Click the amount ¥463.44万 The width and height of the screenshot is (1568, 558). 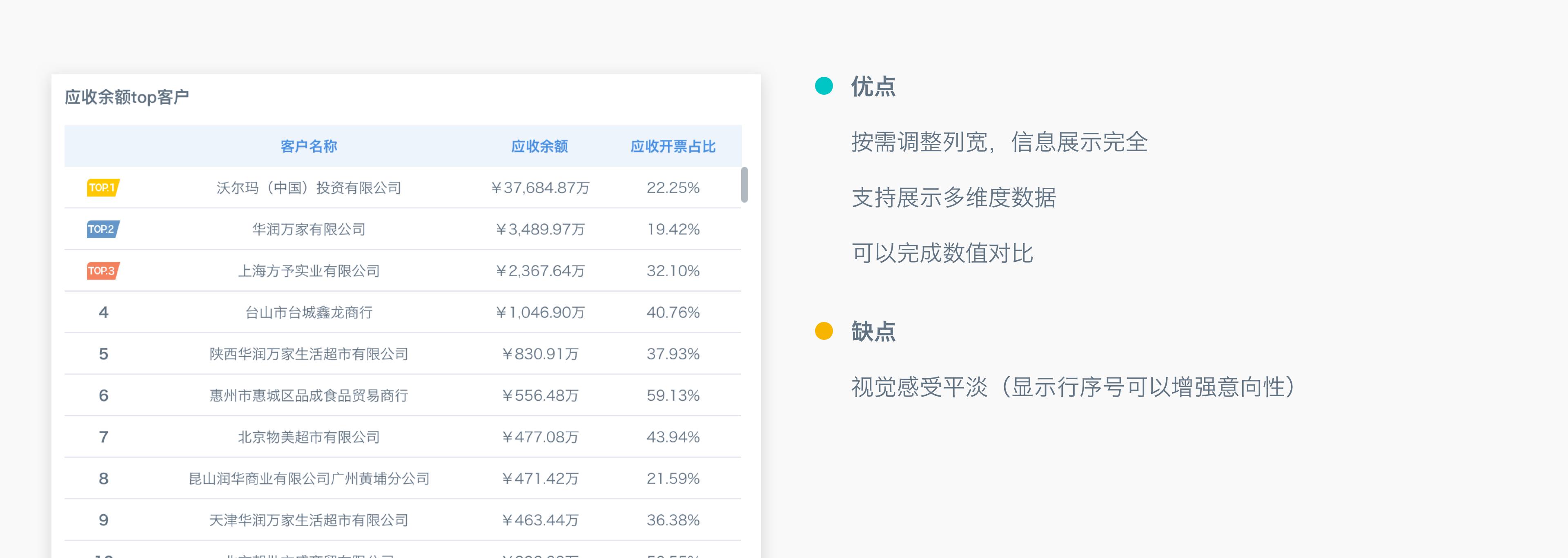(540, 520)
